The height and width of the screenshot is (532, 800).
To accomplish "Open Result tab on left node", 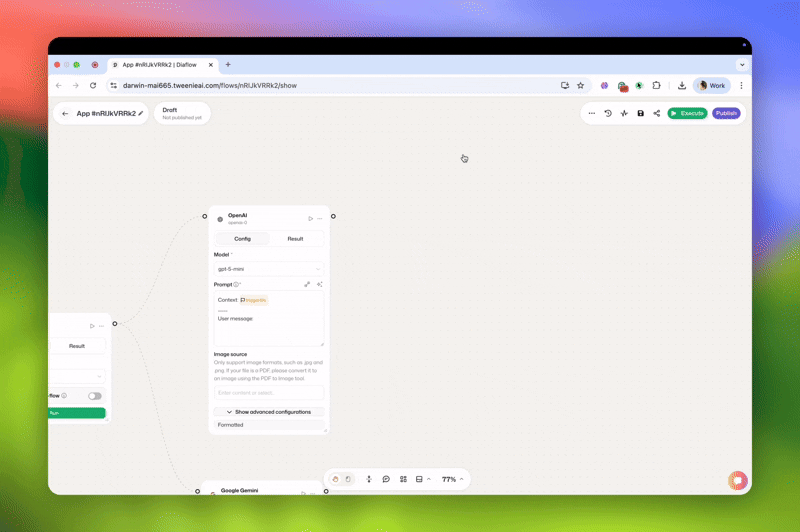I will [77, 346].
